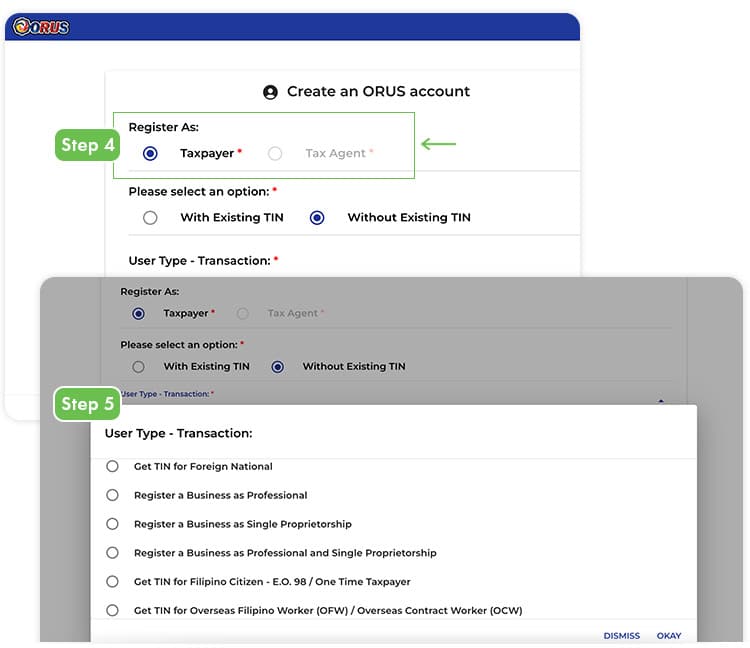Collapse the User Type dropdown arrow in dimmed form

(x=660, y=401)
